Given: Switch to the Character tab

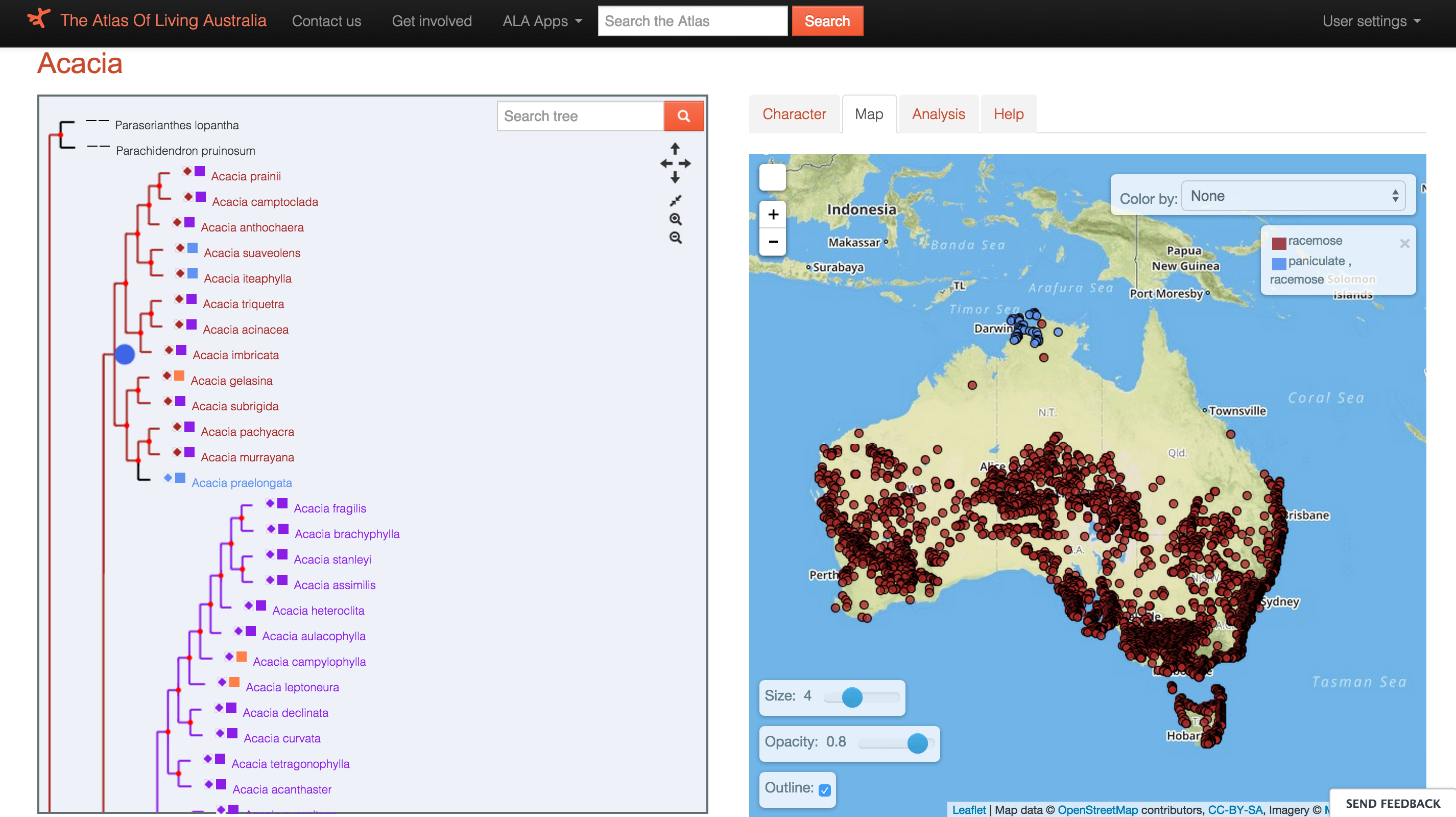Looking at the screenshot, I should click(x=794, y=114).
